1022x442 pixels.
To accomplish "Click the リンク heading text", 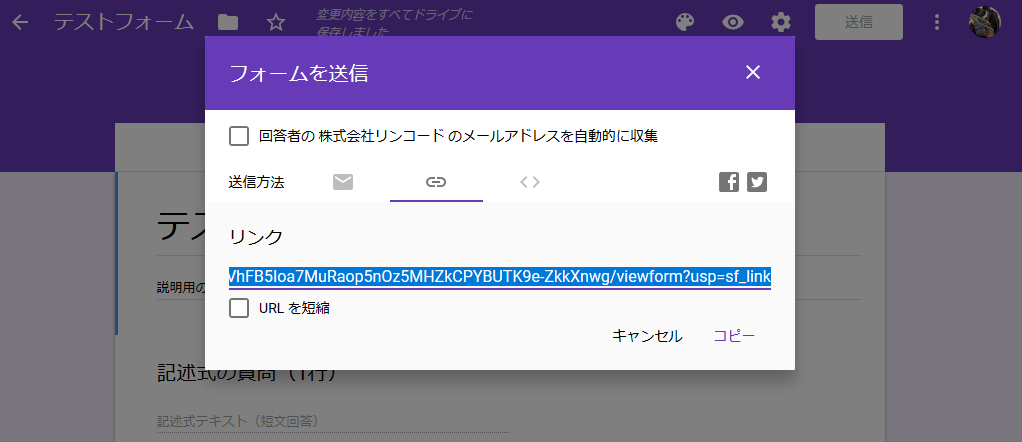I will click(256, 237).
